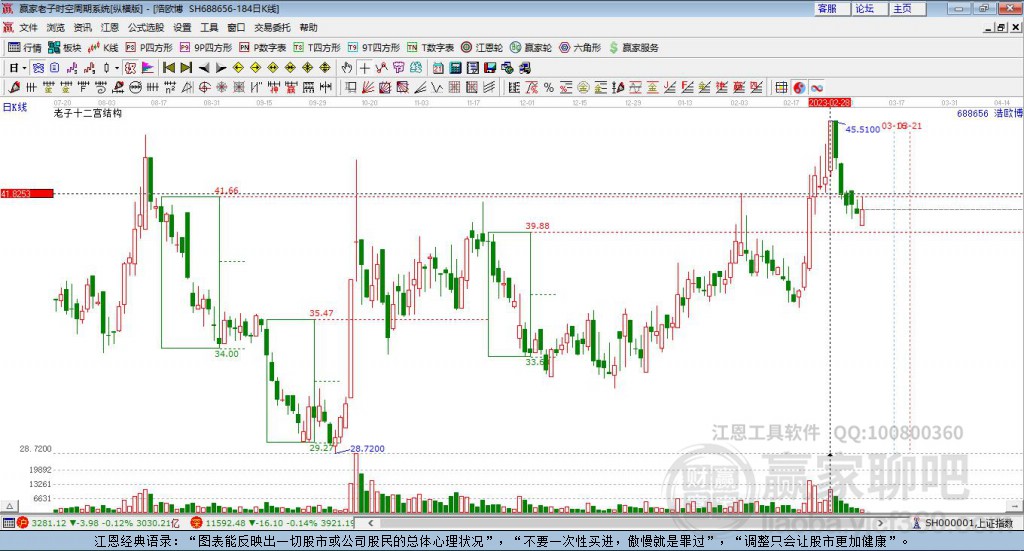Click the up triangle button beside volume panel
The image size is (1024, 551).
[x=9, y=506]
